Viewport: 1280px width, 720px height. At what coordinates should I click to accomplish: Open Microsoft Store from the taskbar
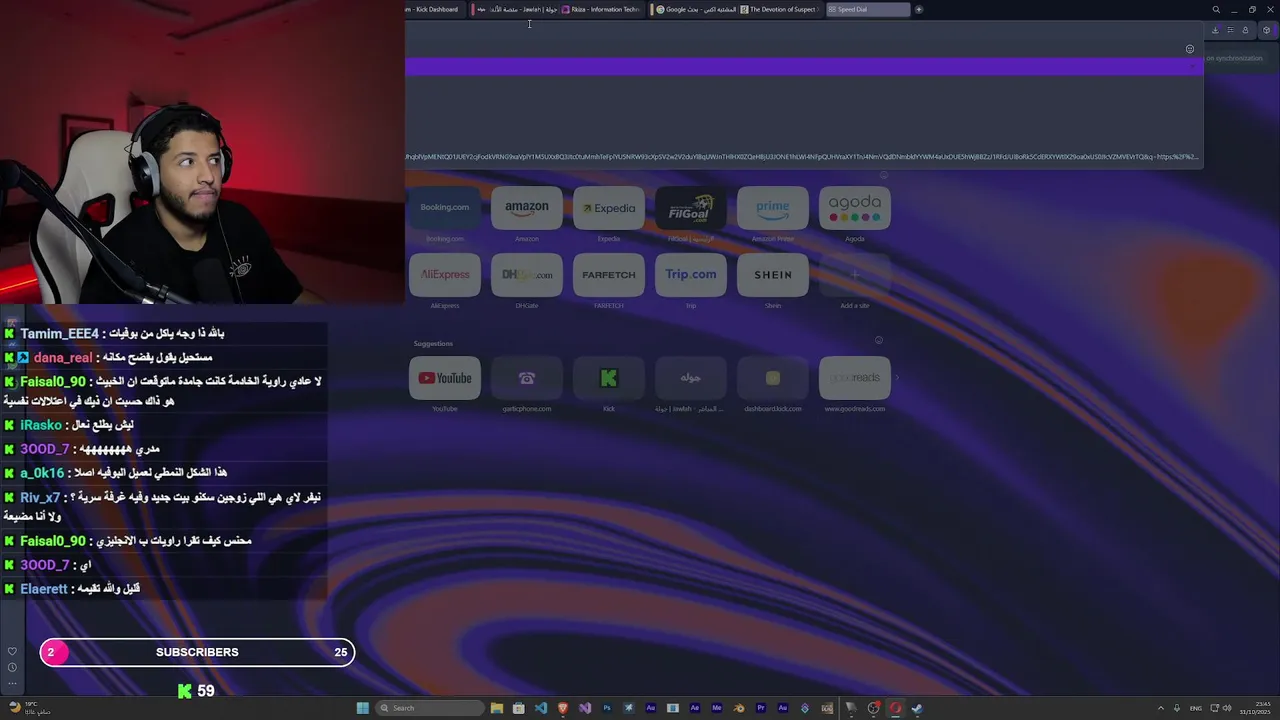(518, 708)
